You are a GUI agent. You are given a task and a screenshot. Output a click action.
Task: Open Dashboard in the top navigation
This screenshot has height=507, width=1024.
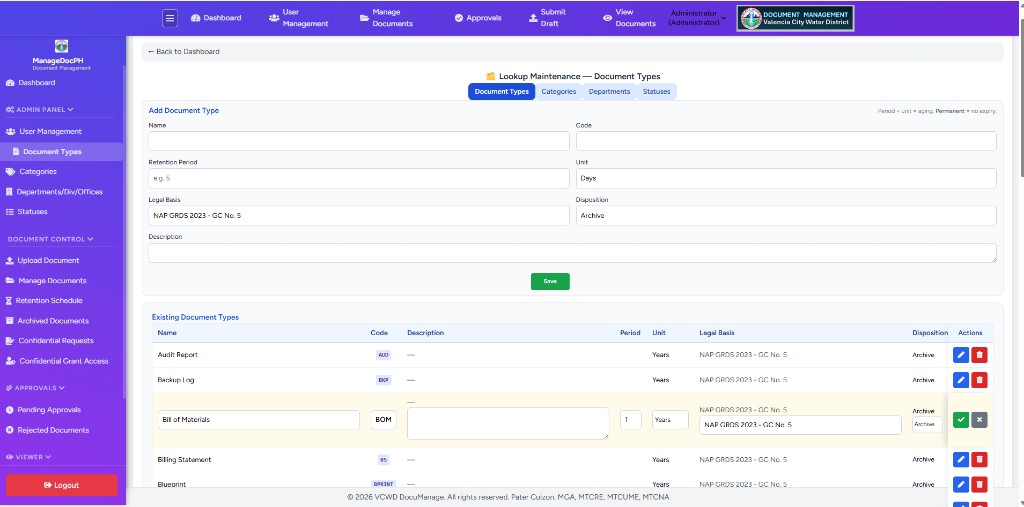(216, 18)
